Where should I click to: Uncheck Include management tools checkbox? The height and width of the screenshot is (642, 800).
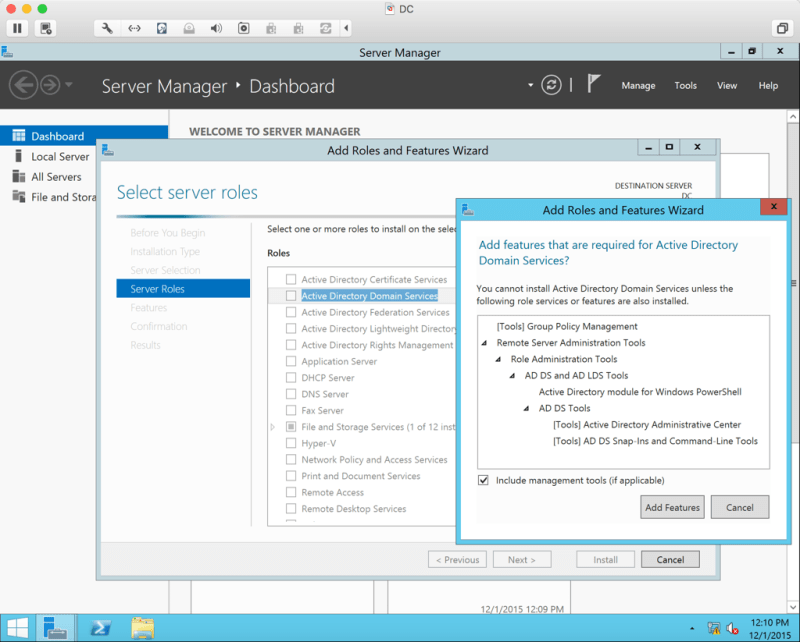(x=485, y=481)
